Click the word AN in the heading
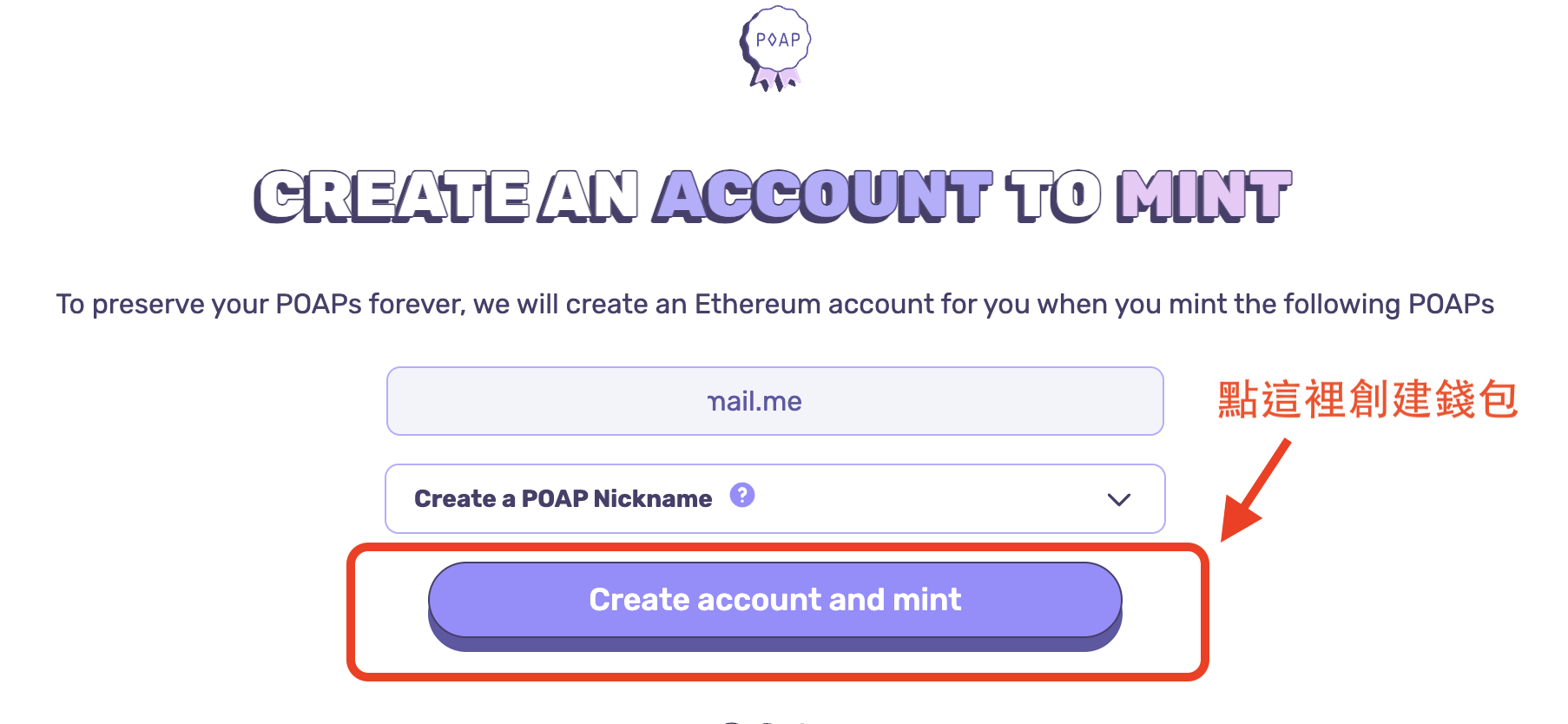 click(589, 196)
